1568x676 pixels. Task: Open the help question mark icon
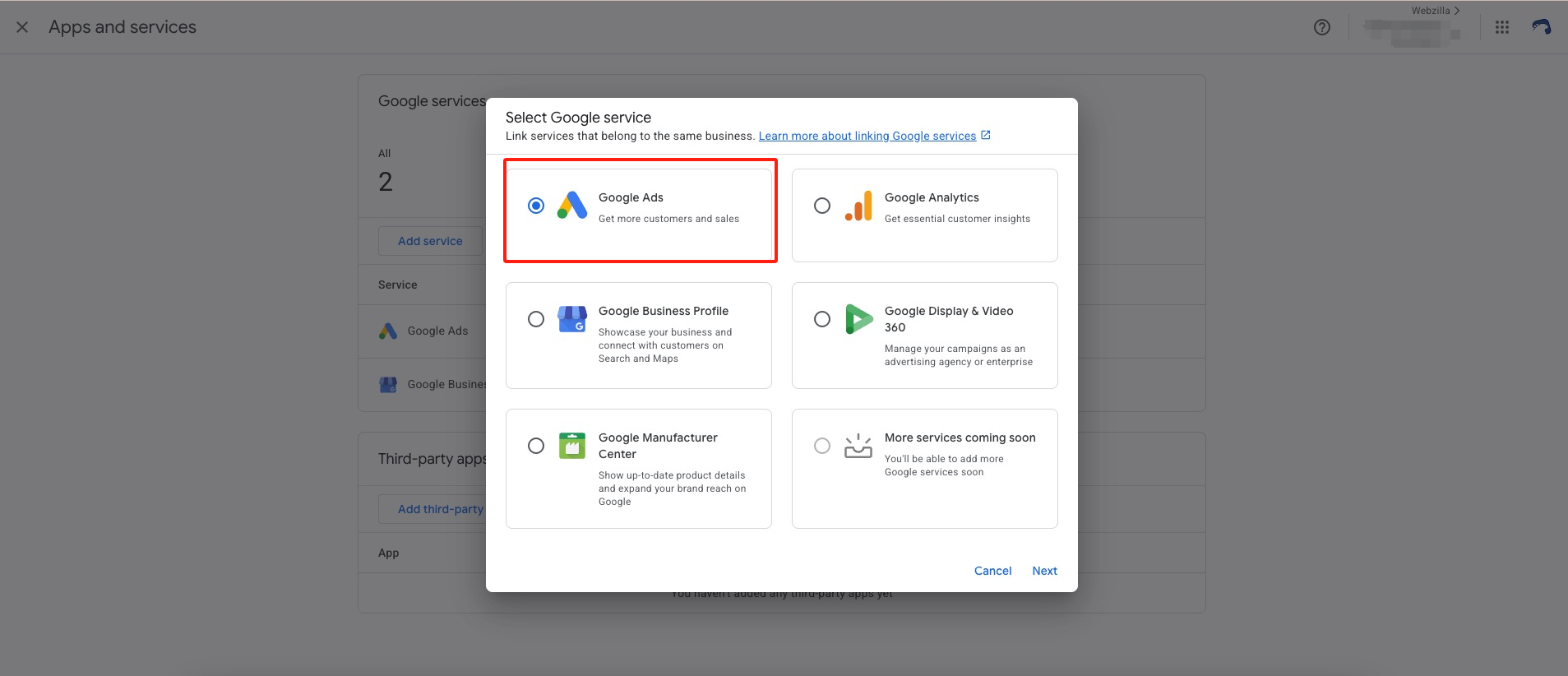coord(1322,27)
